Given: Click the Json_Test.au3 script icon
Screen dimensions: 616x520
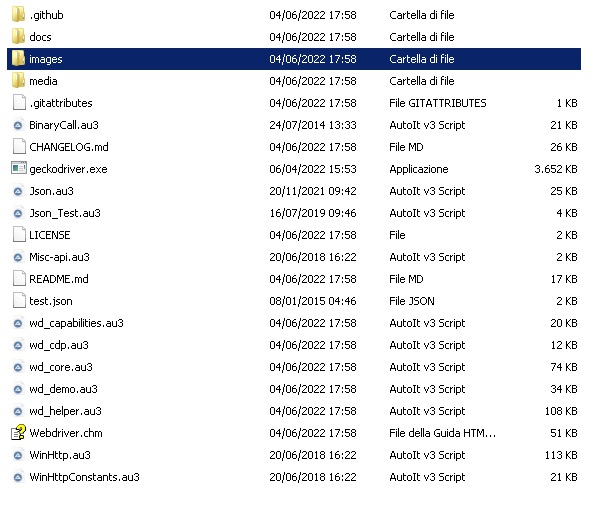Looking at the screenshot, I should [18, 214].
